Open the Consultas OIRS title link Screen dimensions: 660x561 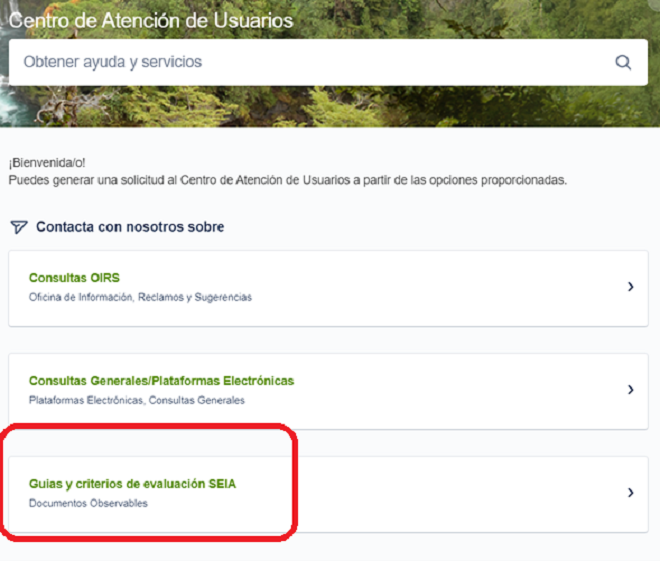coord(74,278)
